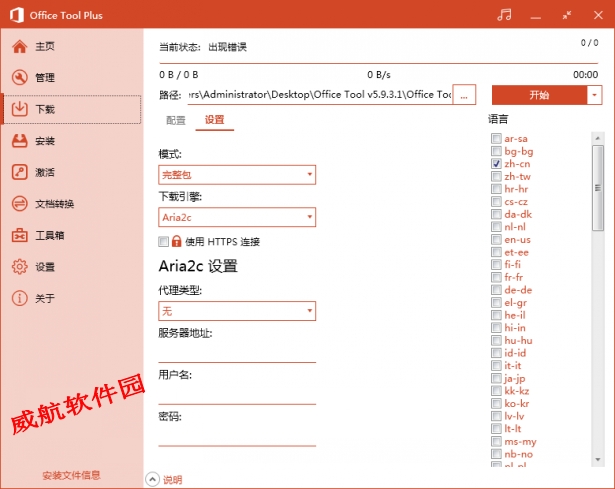Open the 模式 dropdown showing 完整包

[x=237, y=175]
